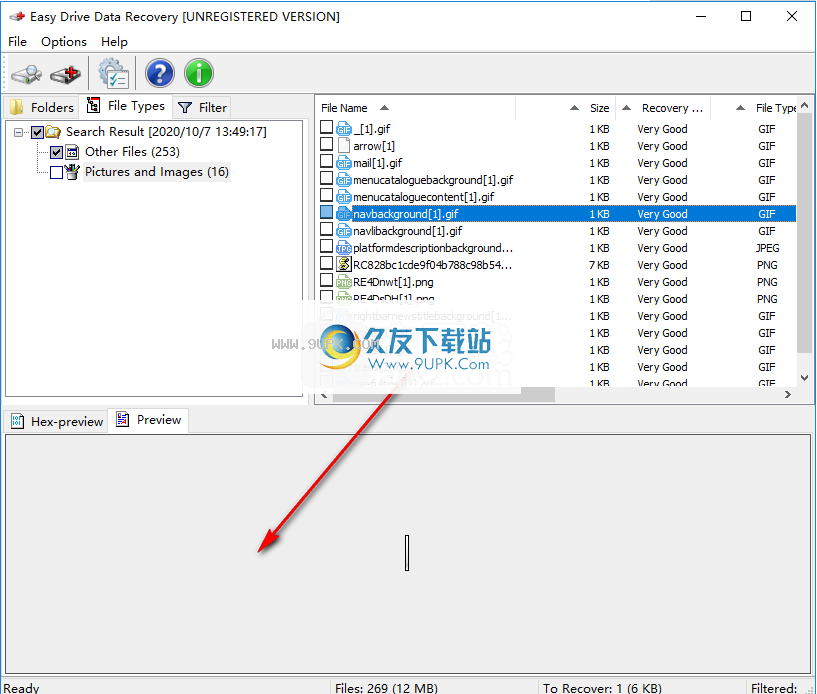Tick the checkbox for menucataloguebackground[1].gif

pos(327,179)
